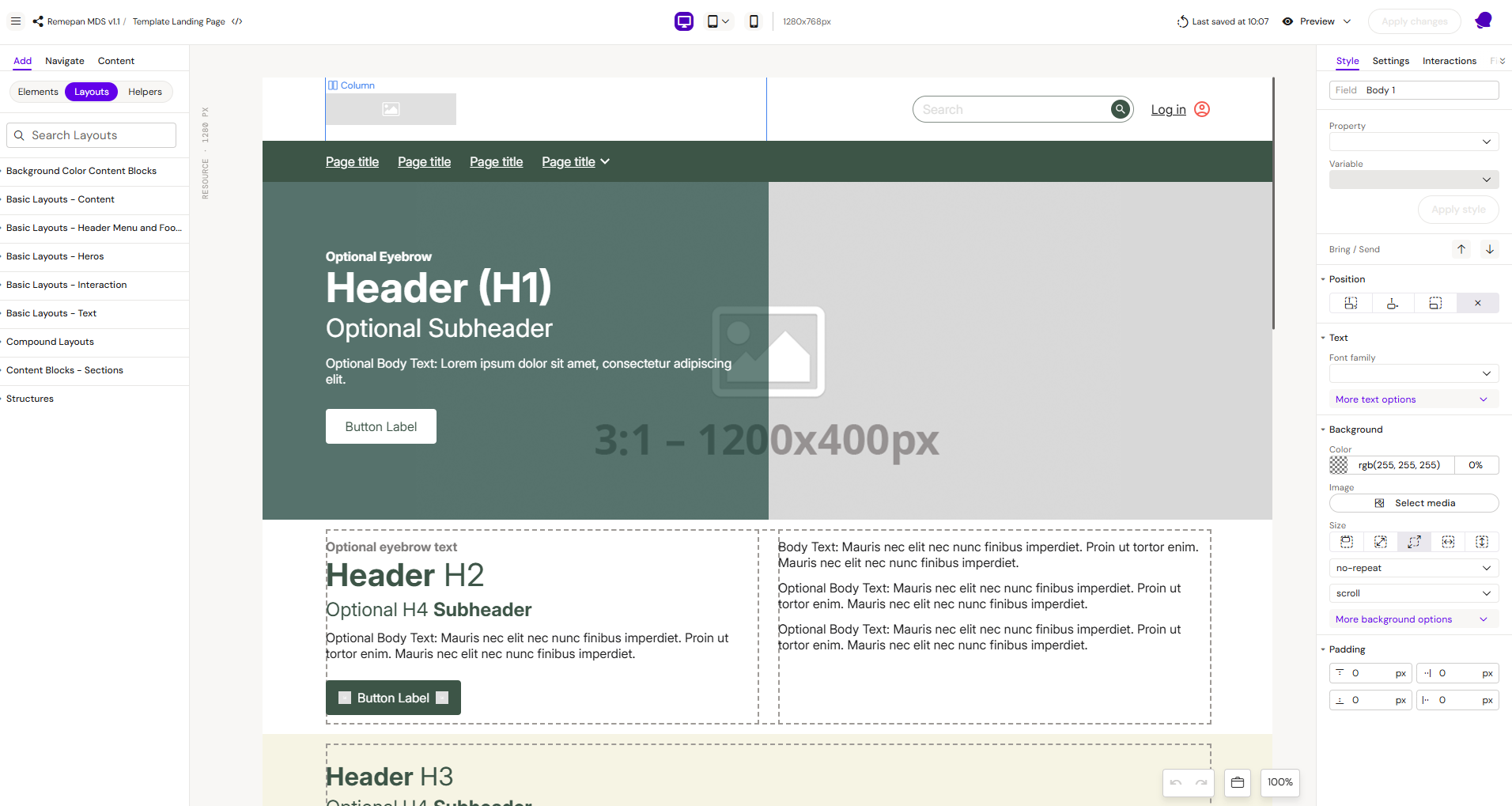Viewport: 1512px width, 806px height.
Task: Open the Font family dropdown
Action: coord(1414,373)
